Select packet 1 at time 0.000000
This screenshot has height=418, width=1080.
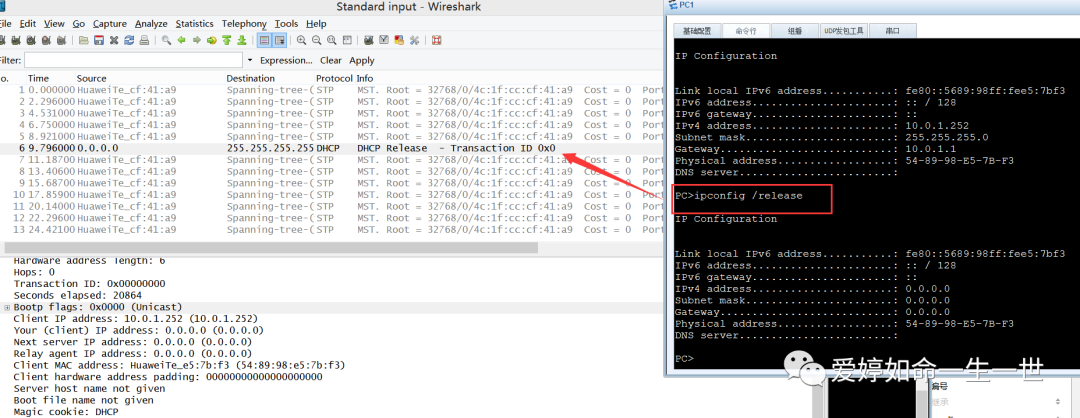tap(331, 90)
